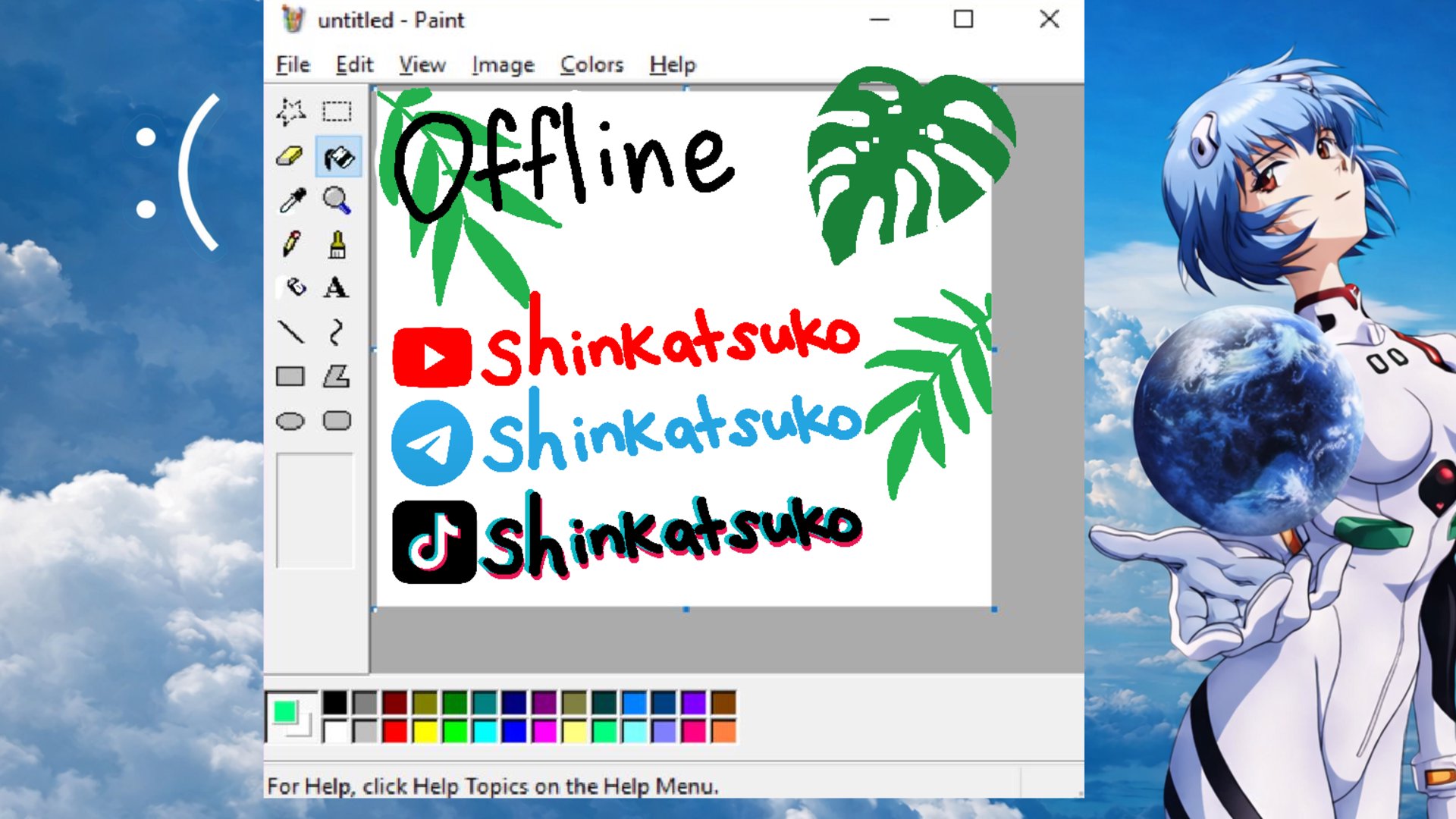The height and width of the screenshot is (819, 1456).
Task: Open the File menu
Action: pos(293,65)
